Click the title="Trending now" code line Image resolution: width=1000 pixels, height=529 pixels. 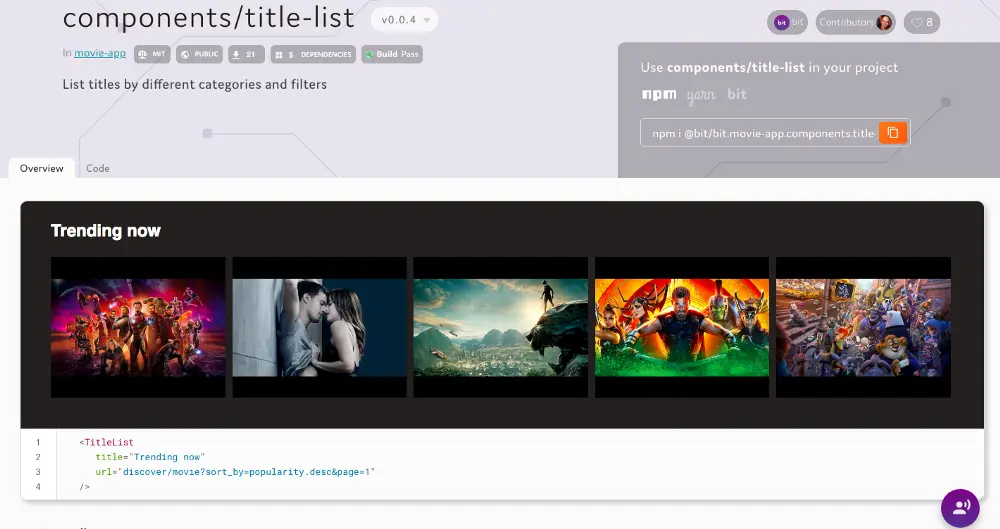coord(150,457)
